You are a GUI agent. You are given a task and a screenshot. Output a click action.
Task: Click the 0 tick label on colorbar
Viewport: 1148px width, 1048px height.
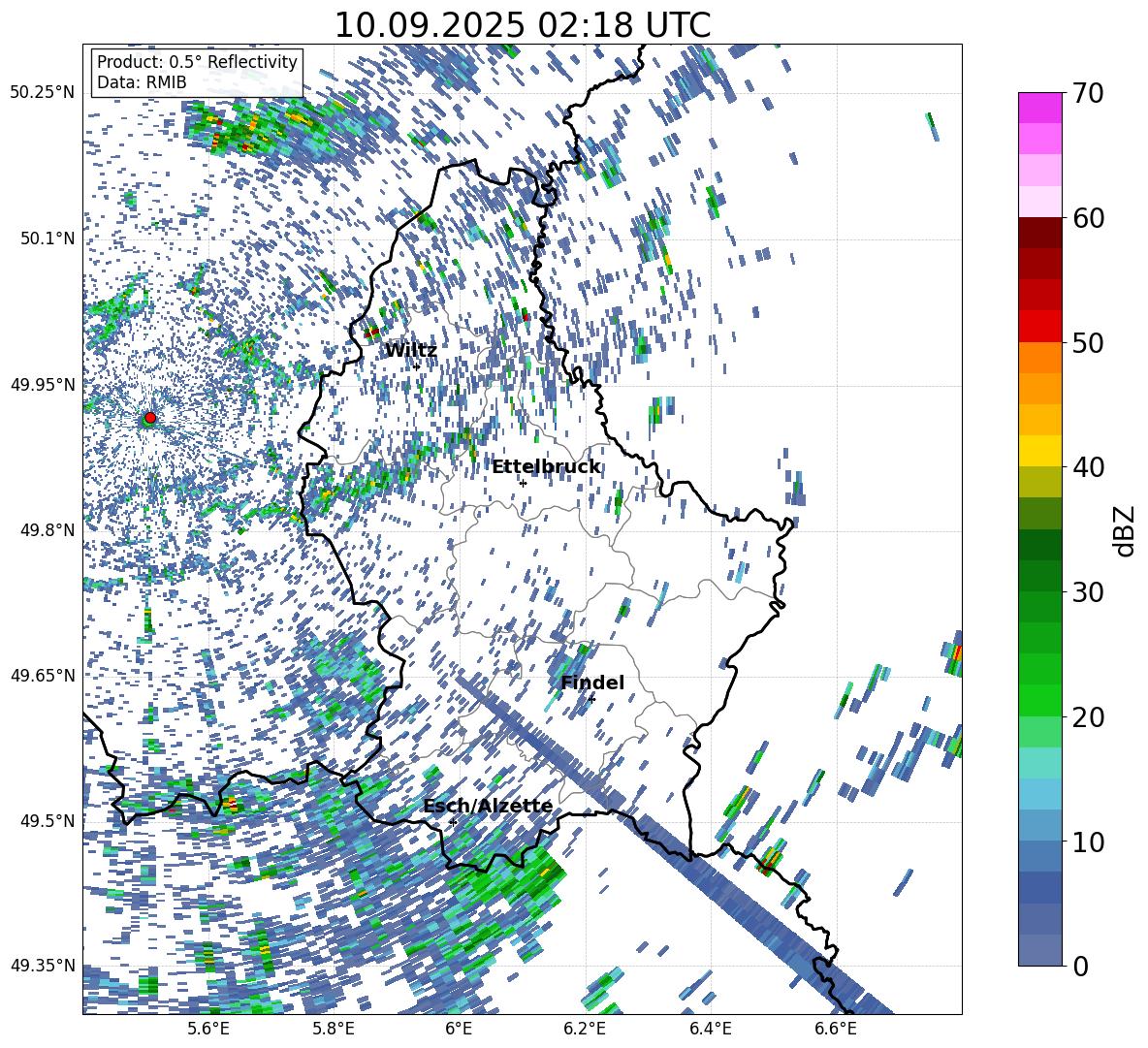pos(1080,966)
